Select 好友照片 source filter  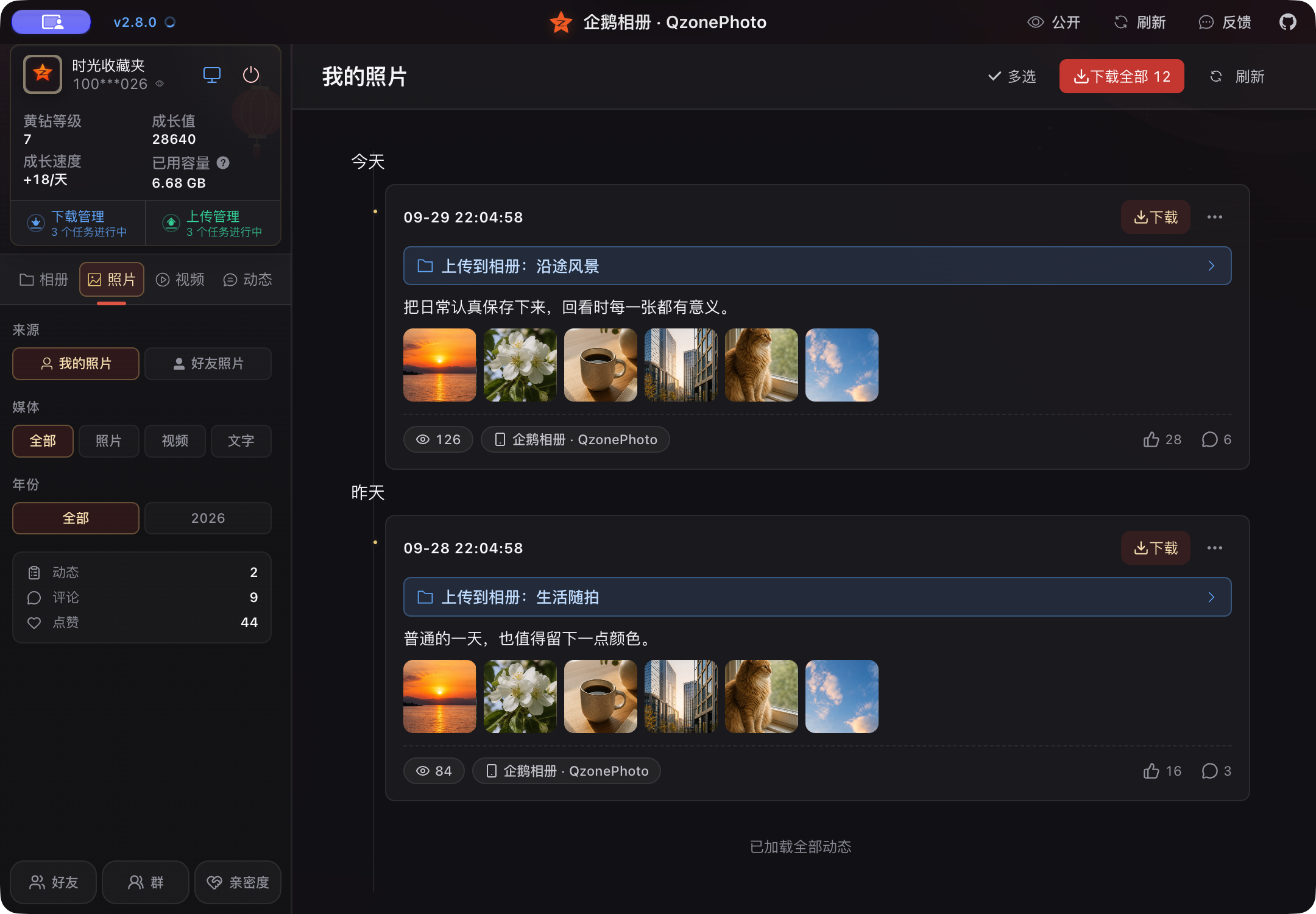tap(208, 364)
